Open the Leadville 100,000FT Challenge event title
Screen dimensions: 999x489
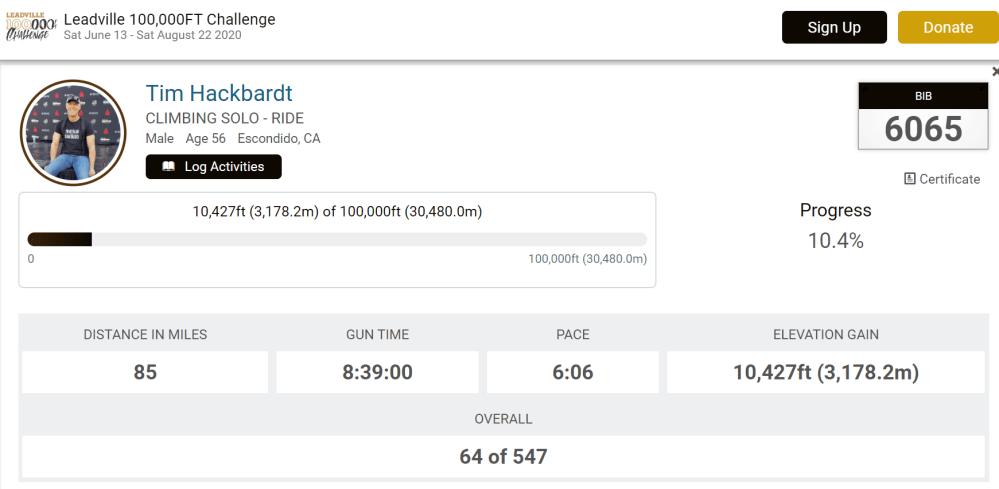click(x=169, y=19)
